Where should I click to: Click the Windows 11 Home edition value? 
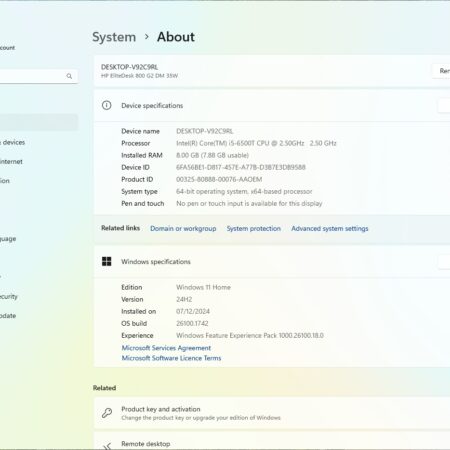[203, 287]
